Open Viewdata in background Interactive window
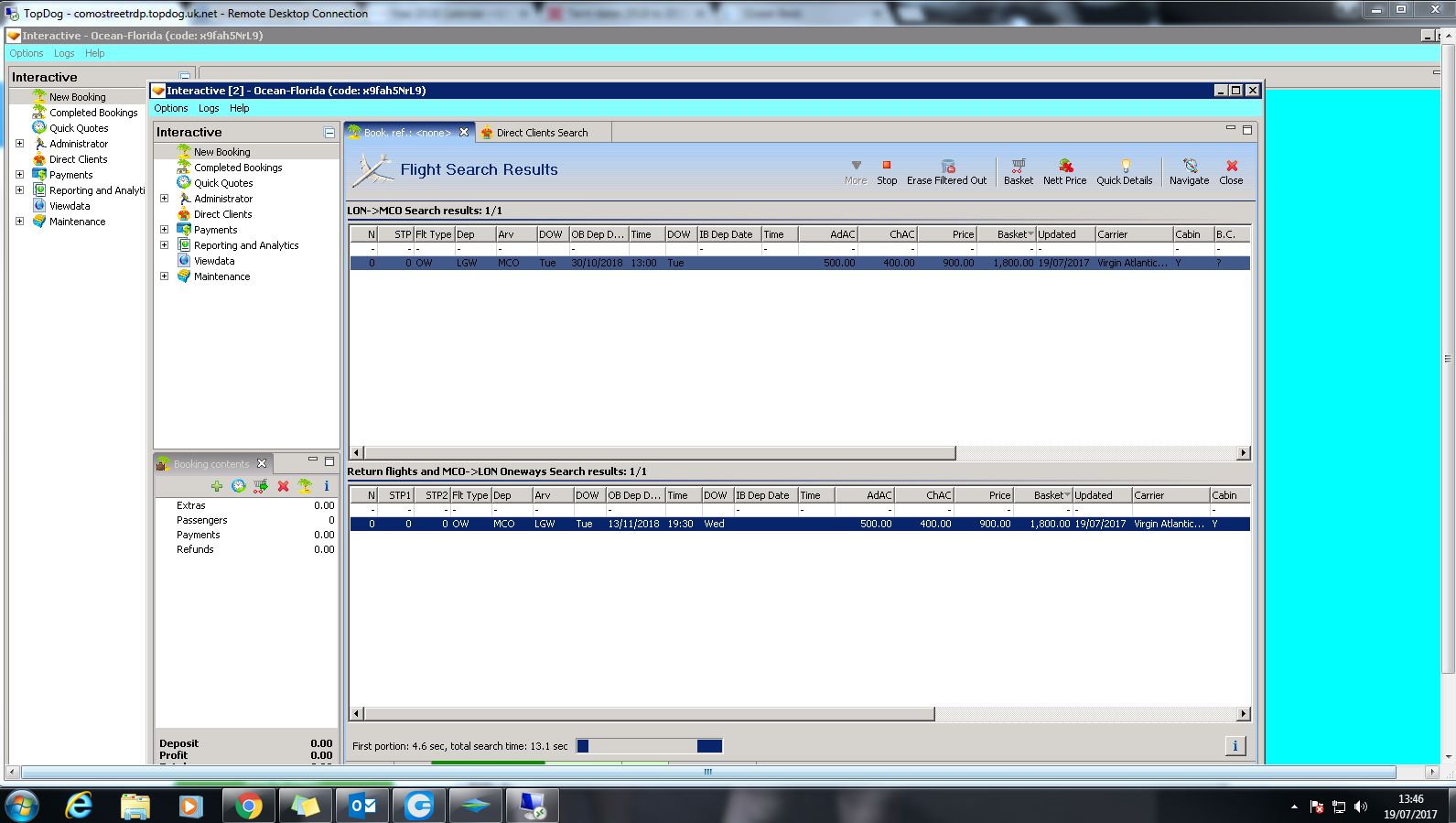This screenshot has width=1456, height=823. 70,206
